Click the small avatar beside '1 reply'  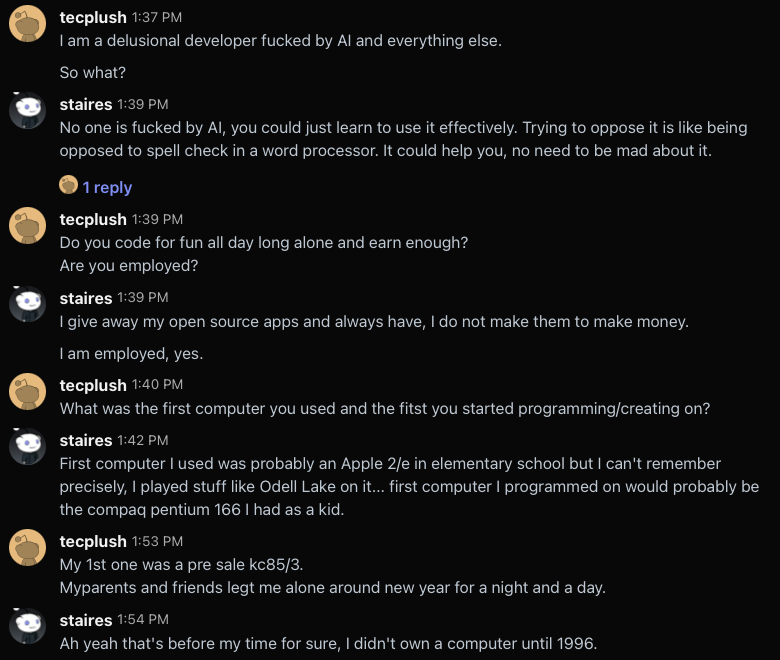click(68, 185)
